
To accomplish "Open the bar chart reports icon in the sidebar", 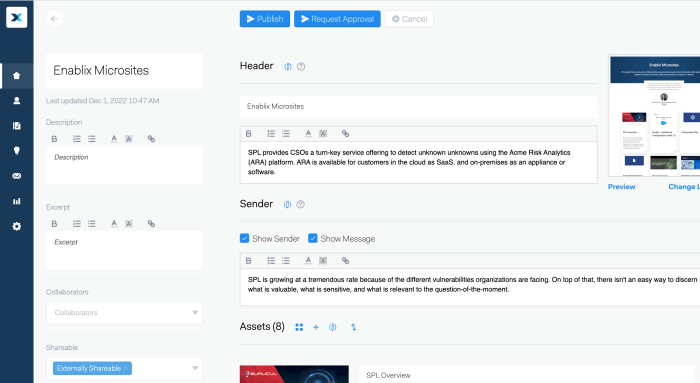I will click(17, 201).
